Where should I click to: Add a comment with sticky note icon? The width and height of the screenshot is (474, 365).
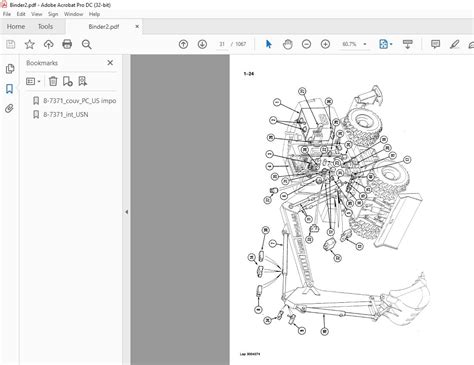[435, 44]
